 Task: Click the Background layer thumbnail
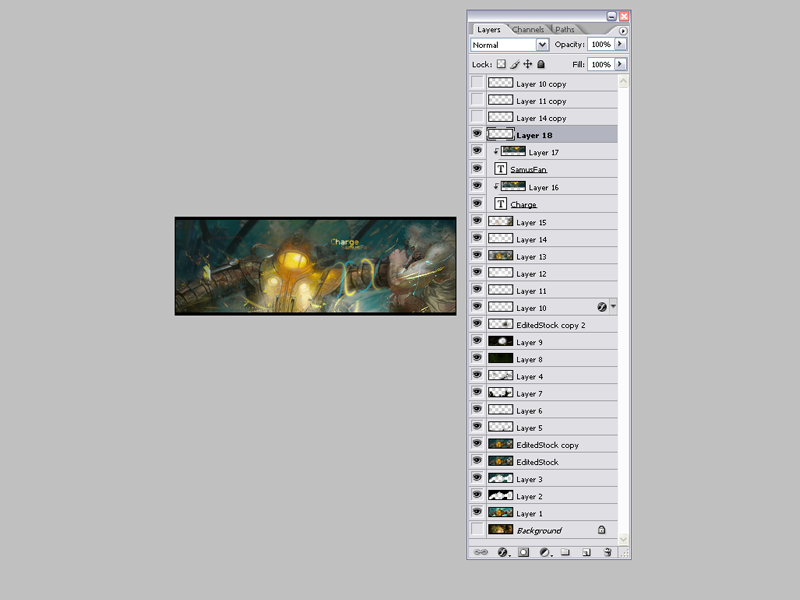coord(500,530)
